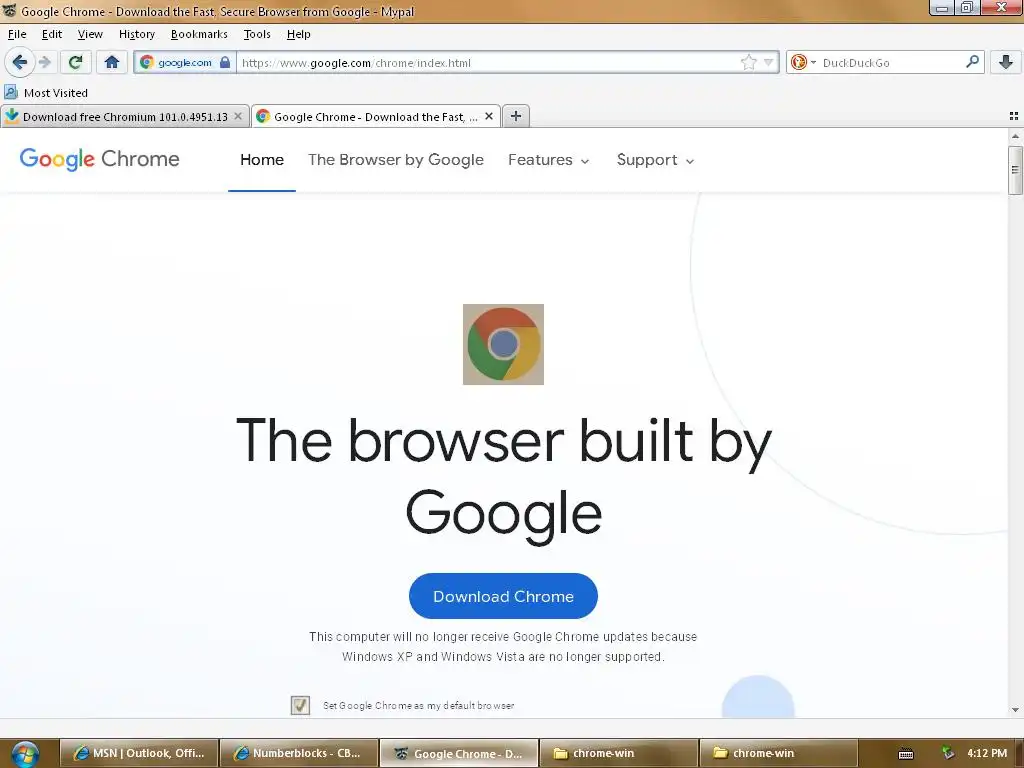Screen dimensions: 1024x768
Task: Open a new tab with plus button
Action: 516,116
